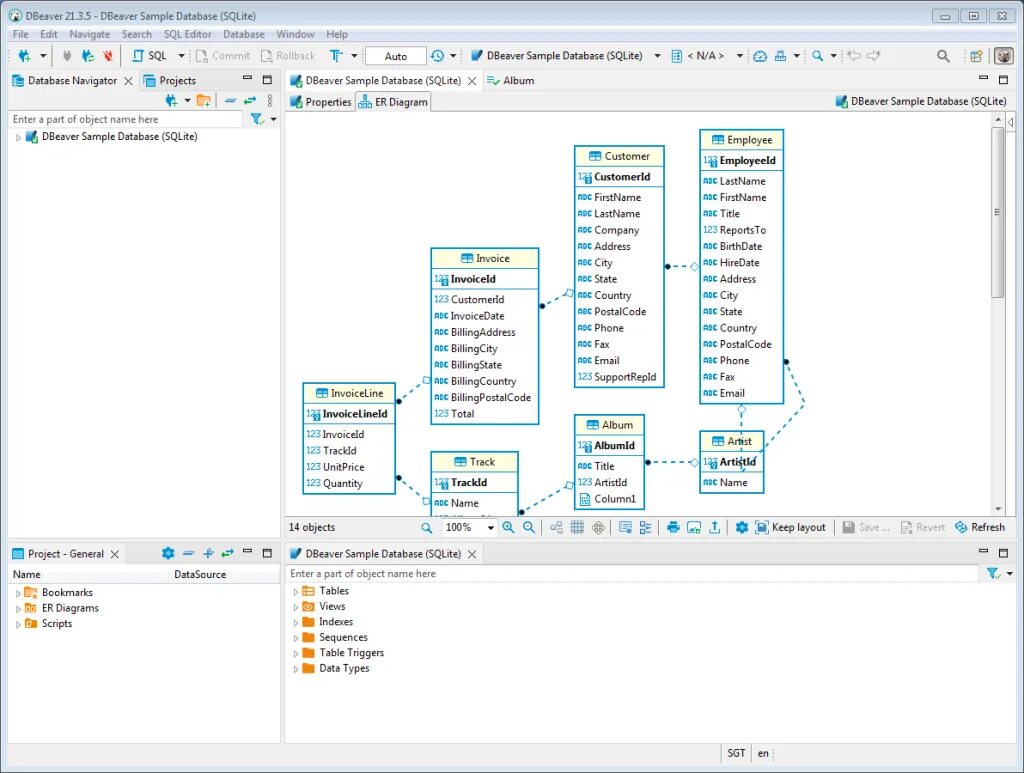1024x773 pixels.
Task: Expand the Bookmarks folder in Project panel
Action: 18,593
